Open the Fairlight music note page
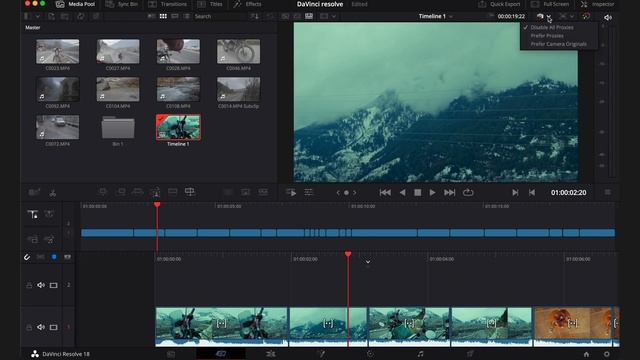 pos(420,353)
